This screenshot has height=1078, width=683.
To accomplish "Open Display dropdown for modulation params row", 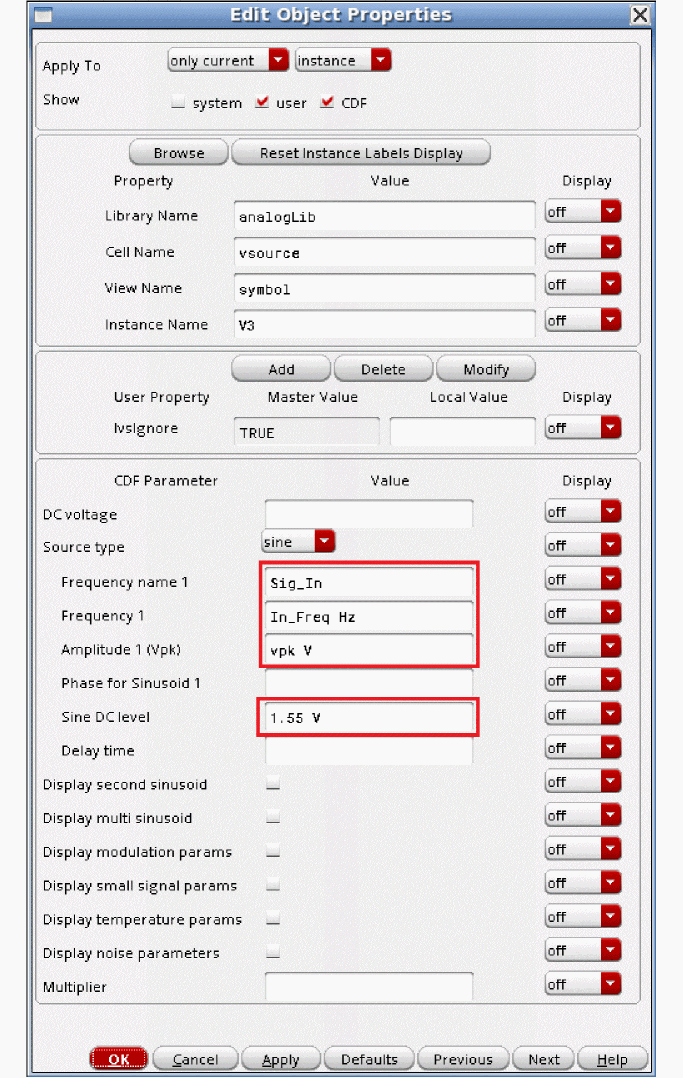I will pyautogui.click(x=583, y=849).
